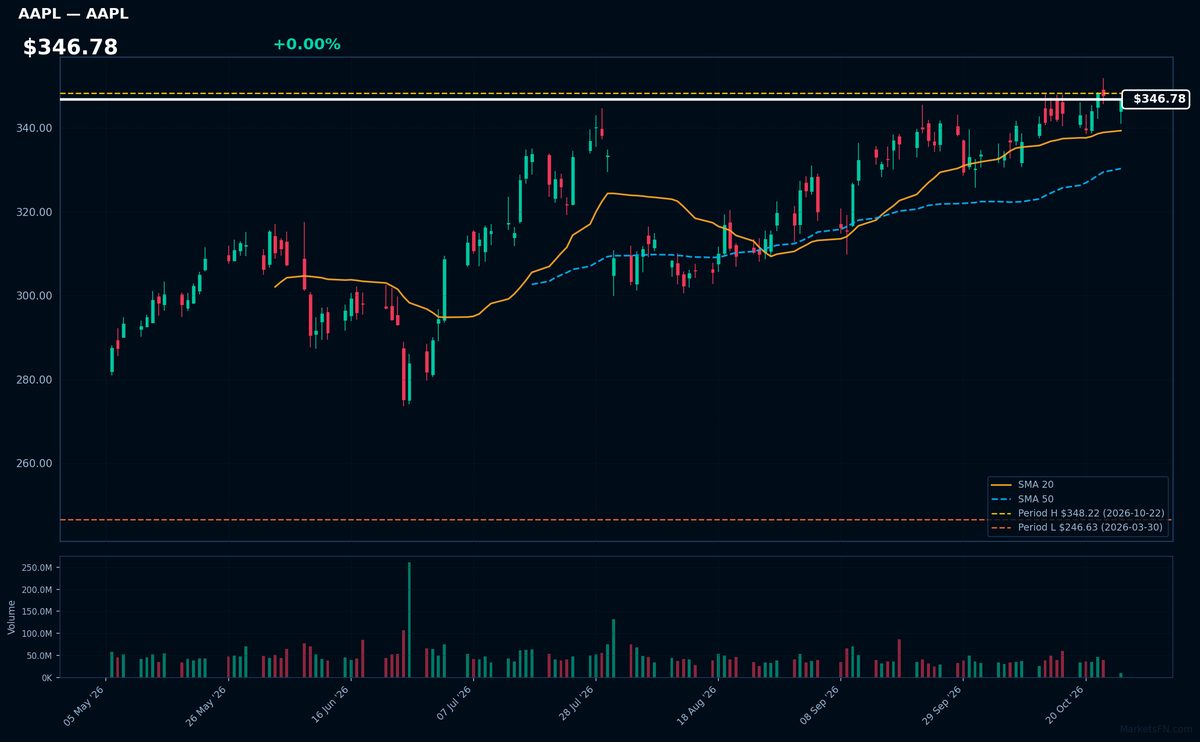Click the orange Period L dashed line

616,520
